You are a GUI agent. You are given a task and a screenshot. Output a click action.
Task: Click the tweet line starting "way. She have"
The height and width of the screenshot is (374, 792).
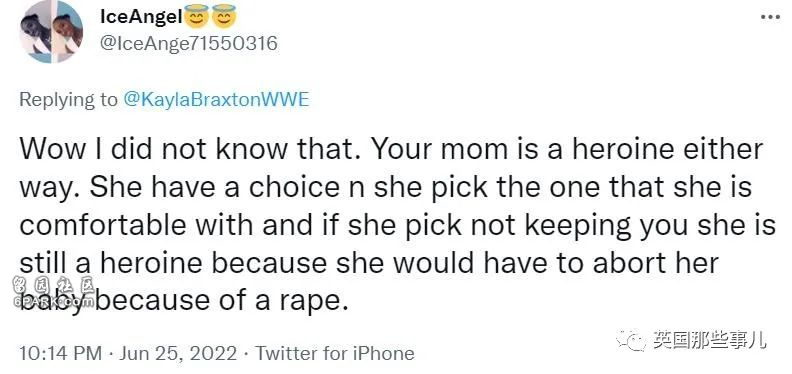tap(386, 188)
